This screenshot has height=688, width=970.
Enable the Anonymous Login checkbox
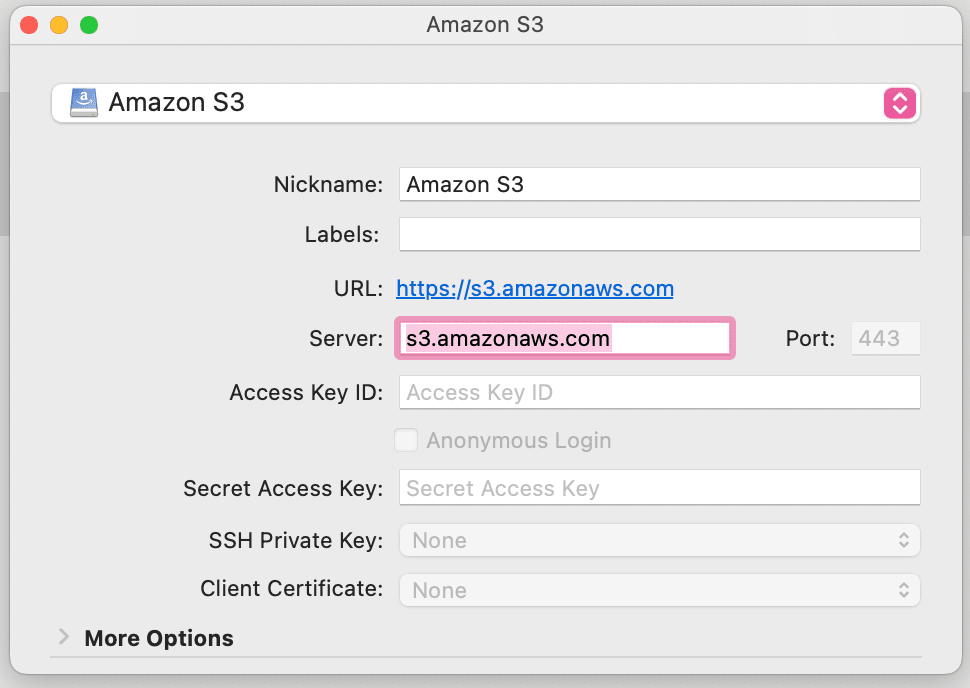406,440
